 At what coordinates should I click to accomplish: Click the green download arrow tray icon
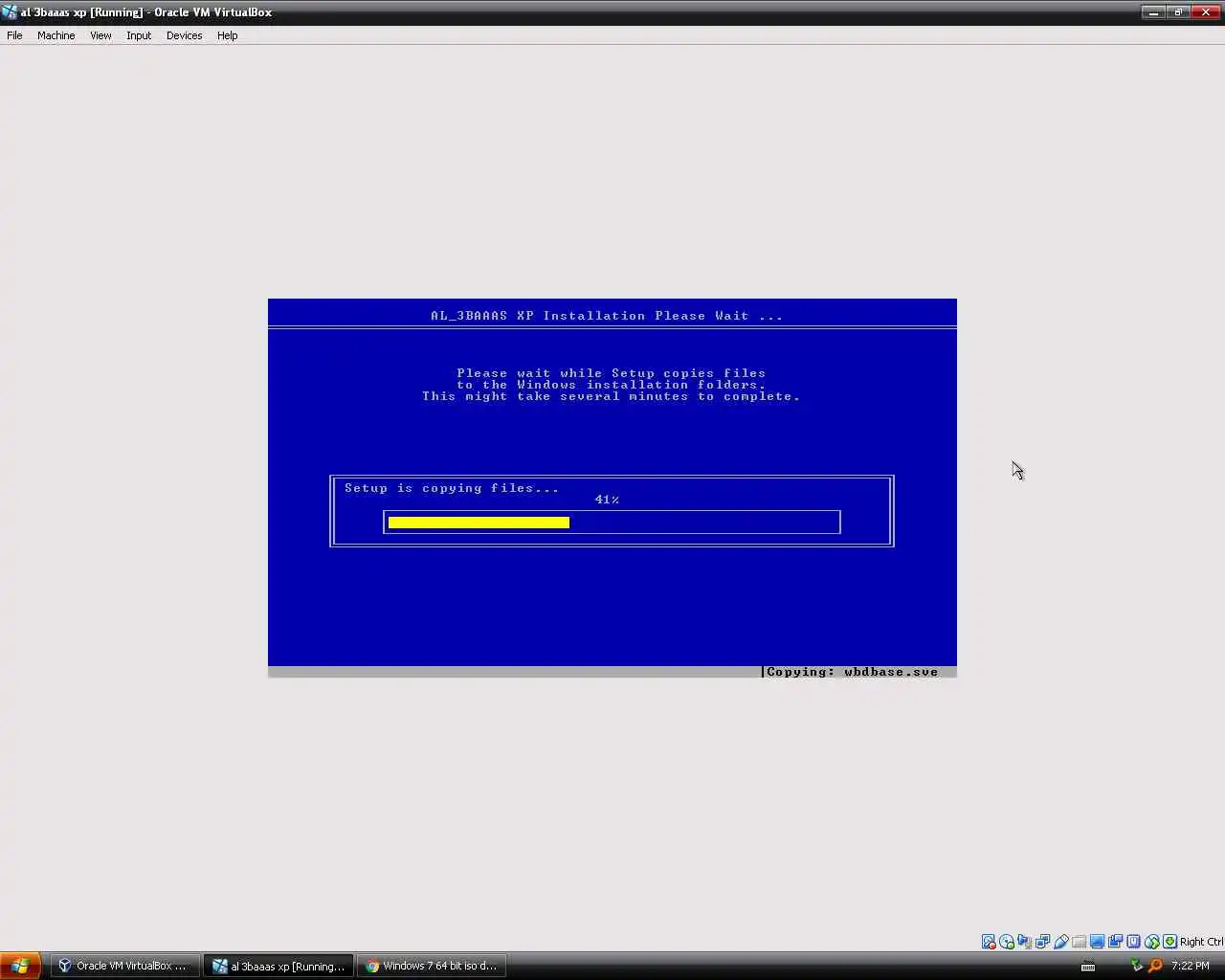[x=1136, y=966]
